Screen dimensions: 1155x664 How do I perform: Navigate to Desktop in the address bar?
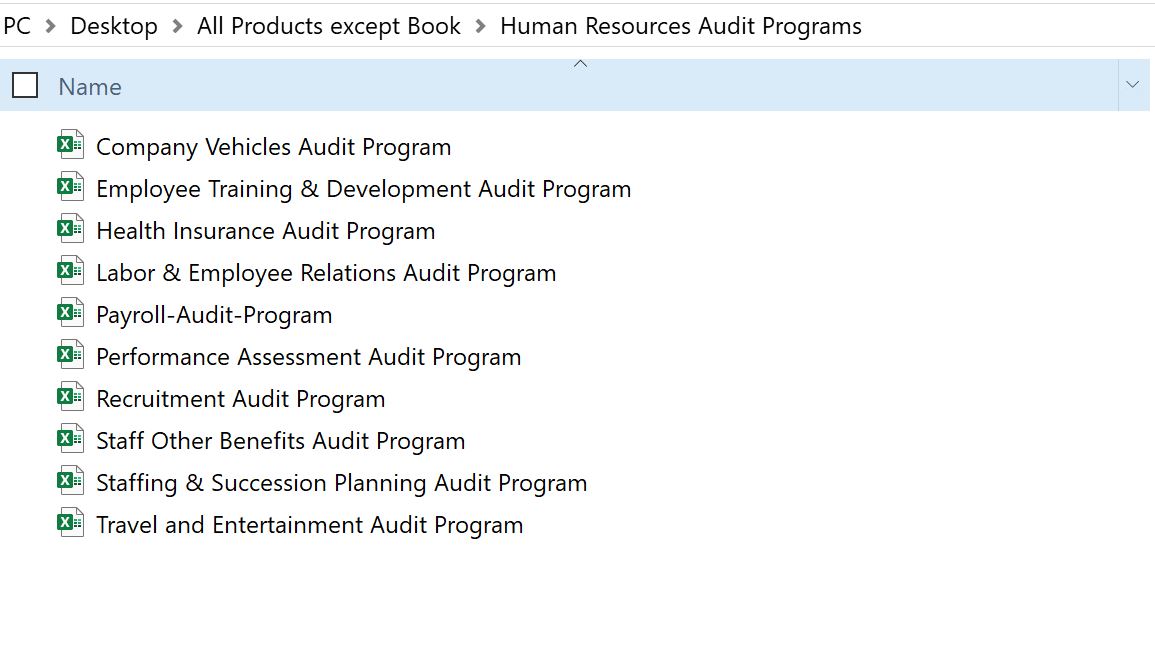click(x=114, y=26)
